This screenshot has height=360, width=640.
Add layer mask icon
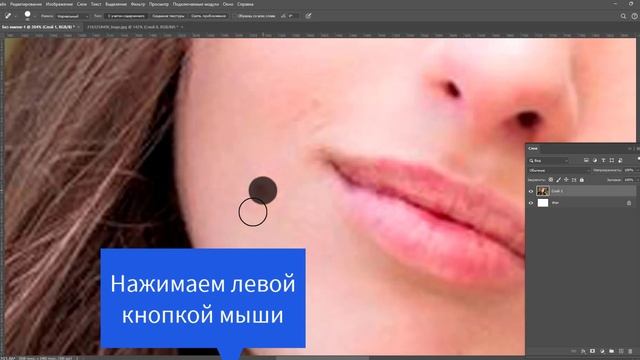tap(592, 351)
